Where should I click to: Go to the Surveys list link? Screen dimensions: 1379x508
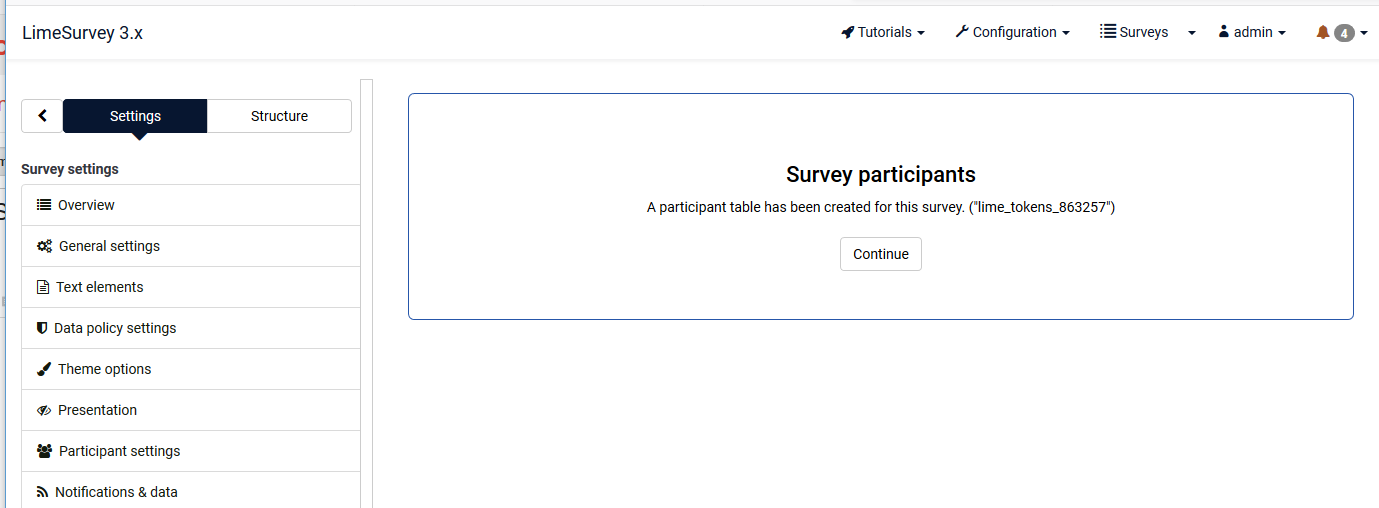(1134, 32)
